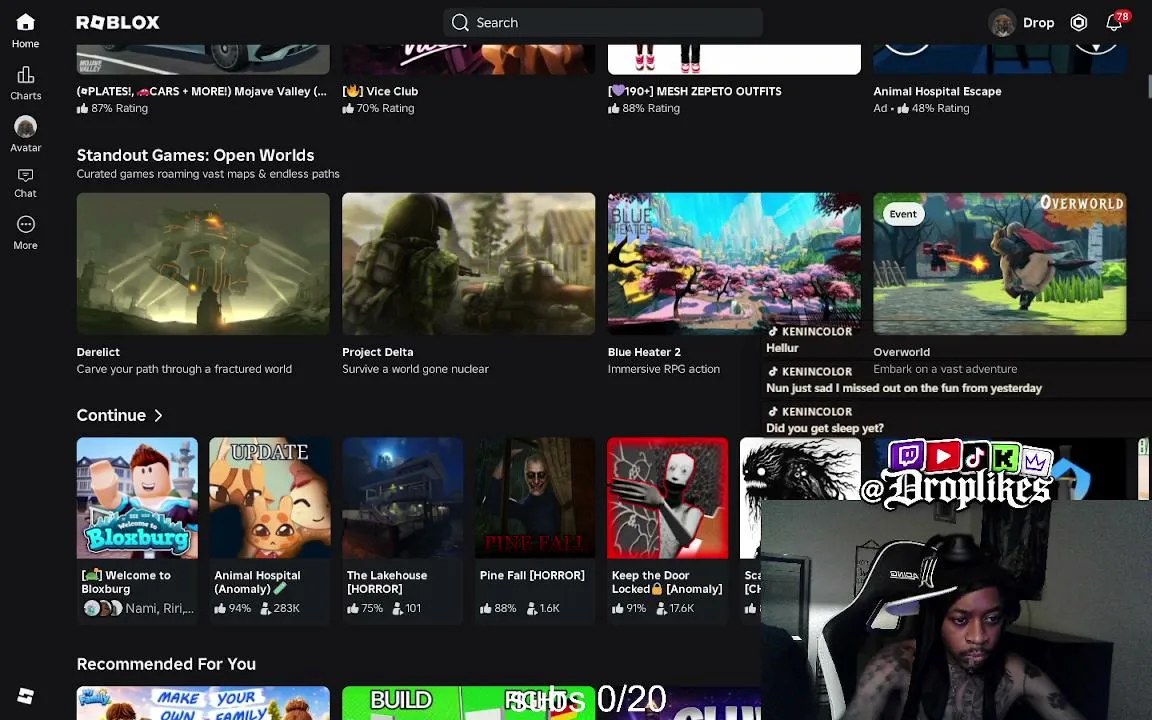Click the Project Delta title text
This screenshot has height=720, width=1152.
(378, 352)
